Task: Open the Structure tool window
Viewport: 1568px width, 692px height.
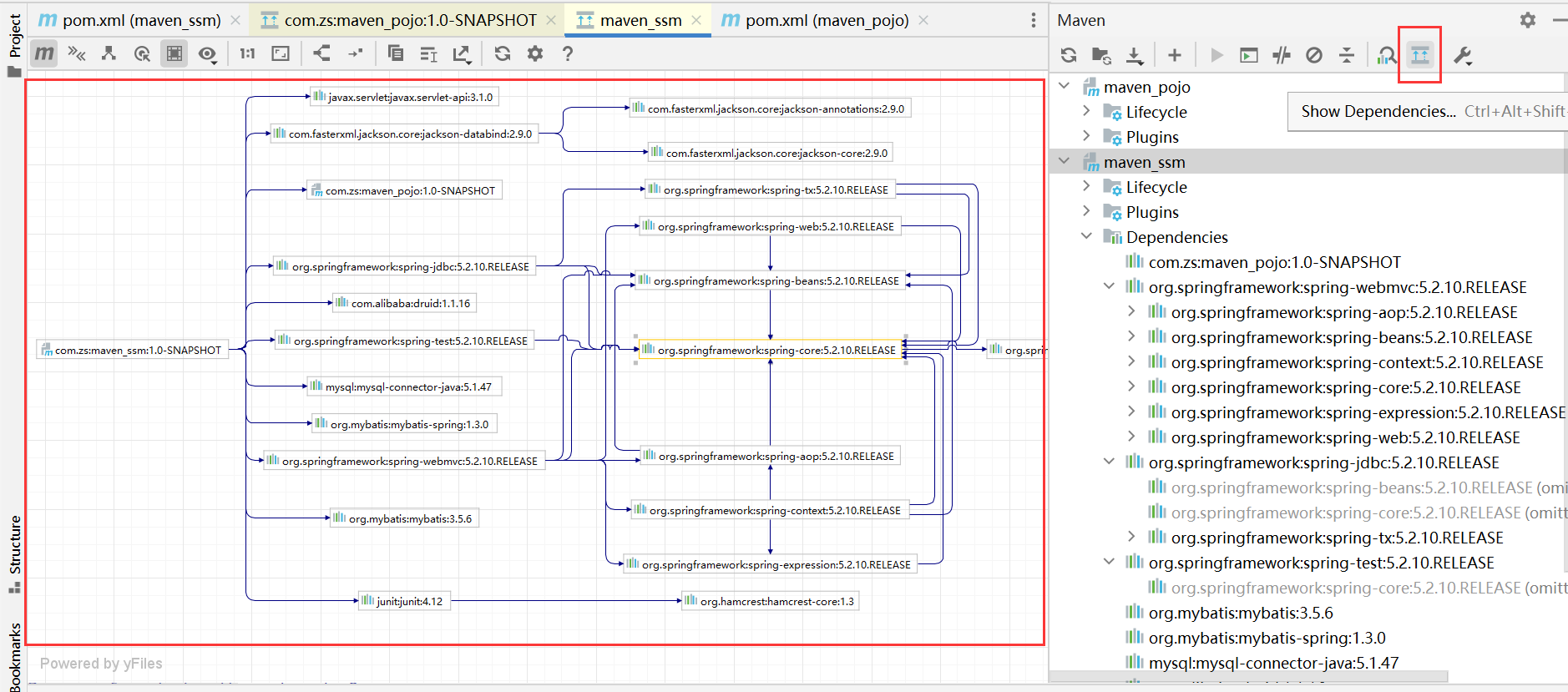Action: (14, 553)
